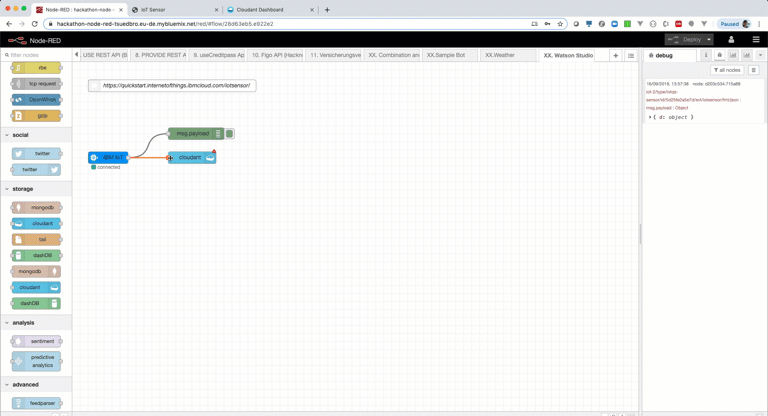The image size is (768, 416).
Task: Select mongodb palette node with right icon
Action: [36, 271]
